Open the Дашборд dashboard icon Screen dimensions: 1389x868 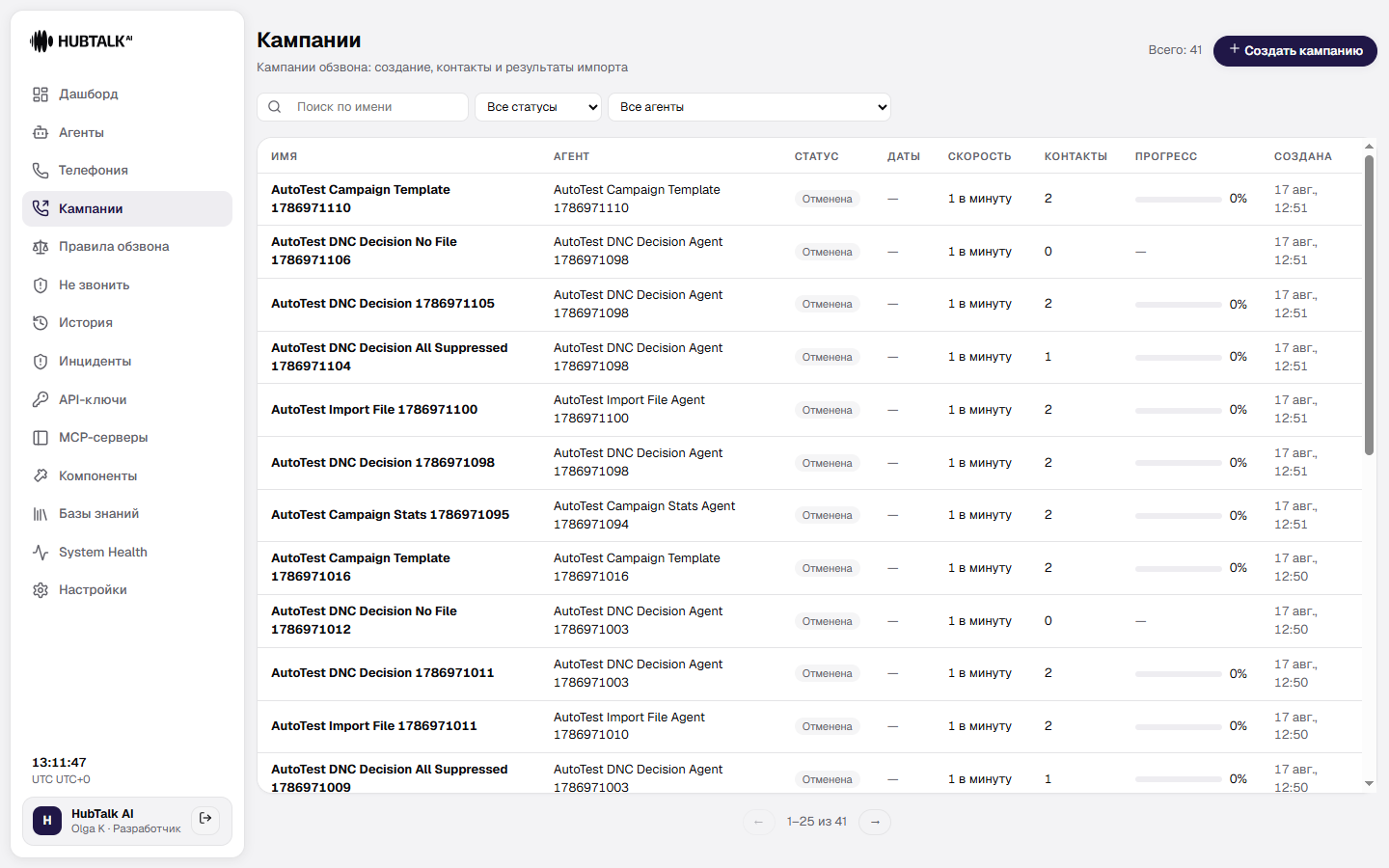coord(41,95)
